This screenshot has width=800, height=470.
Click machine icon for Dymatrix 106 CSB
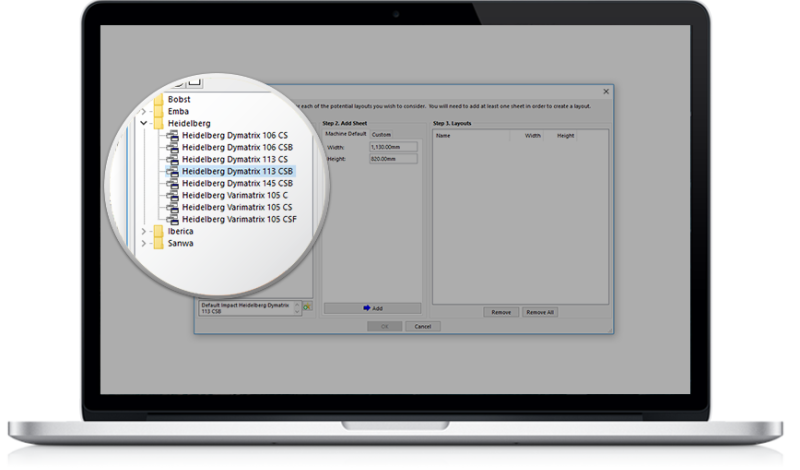(x=173, y=147)
